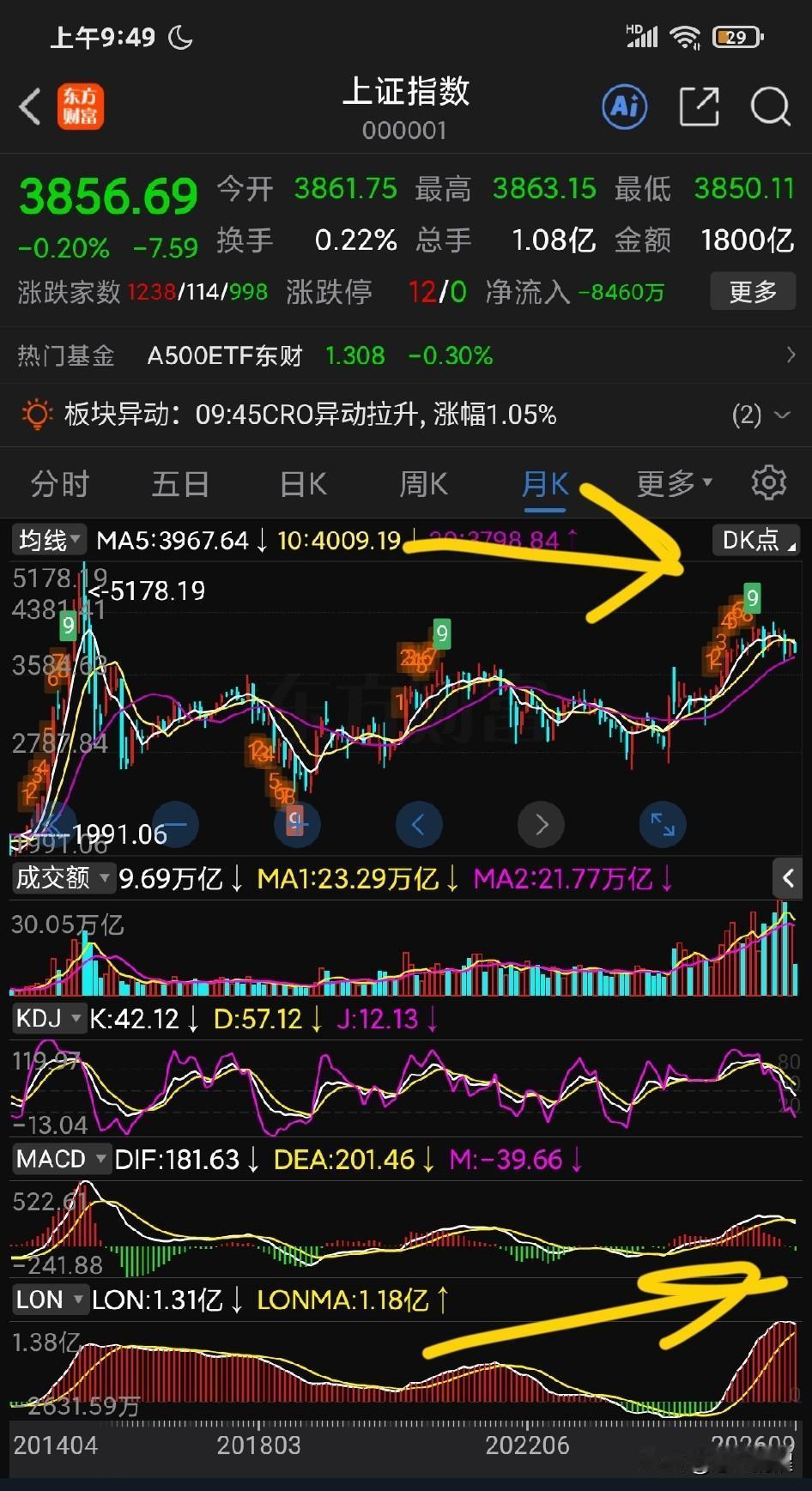This screenshot has height=1491, width=812.
Task: Collapse the indicator side panel arrow
Action: tap(788, 877)
